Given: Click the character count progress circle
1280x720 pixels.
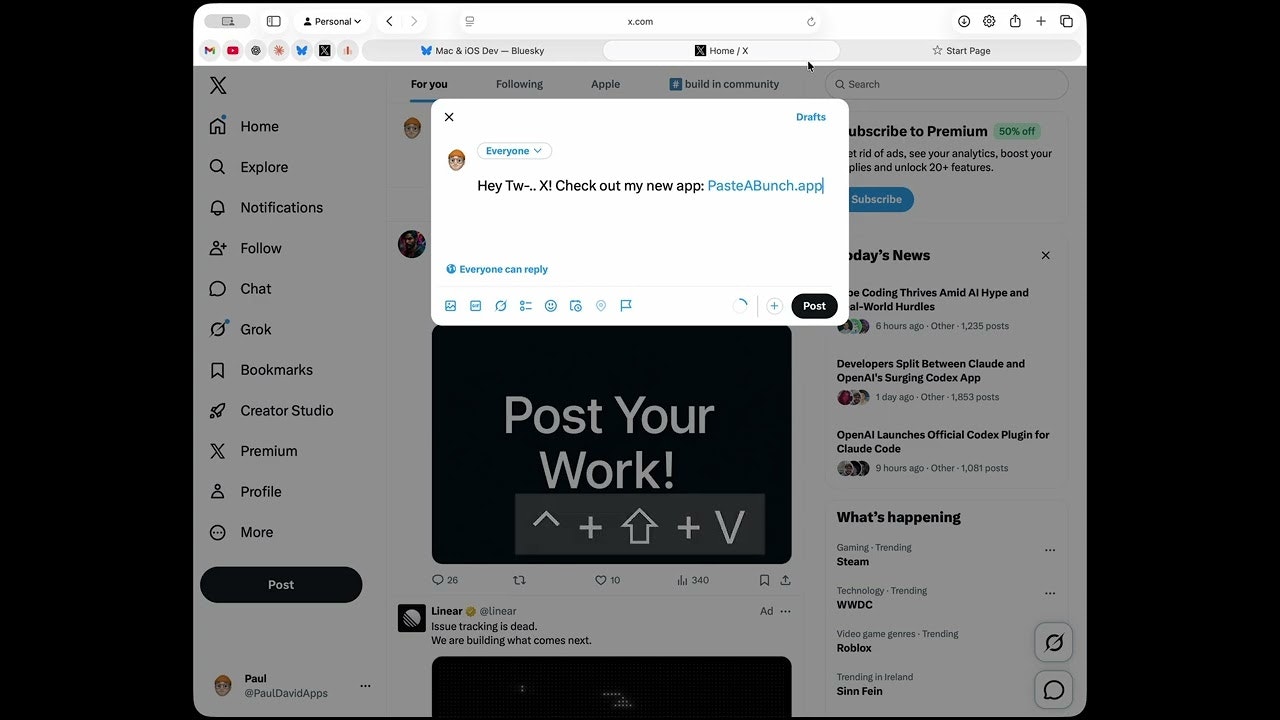Looking at the screenshot, I should (x=740, y=305).
